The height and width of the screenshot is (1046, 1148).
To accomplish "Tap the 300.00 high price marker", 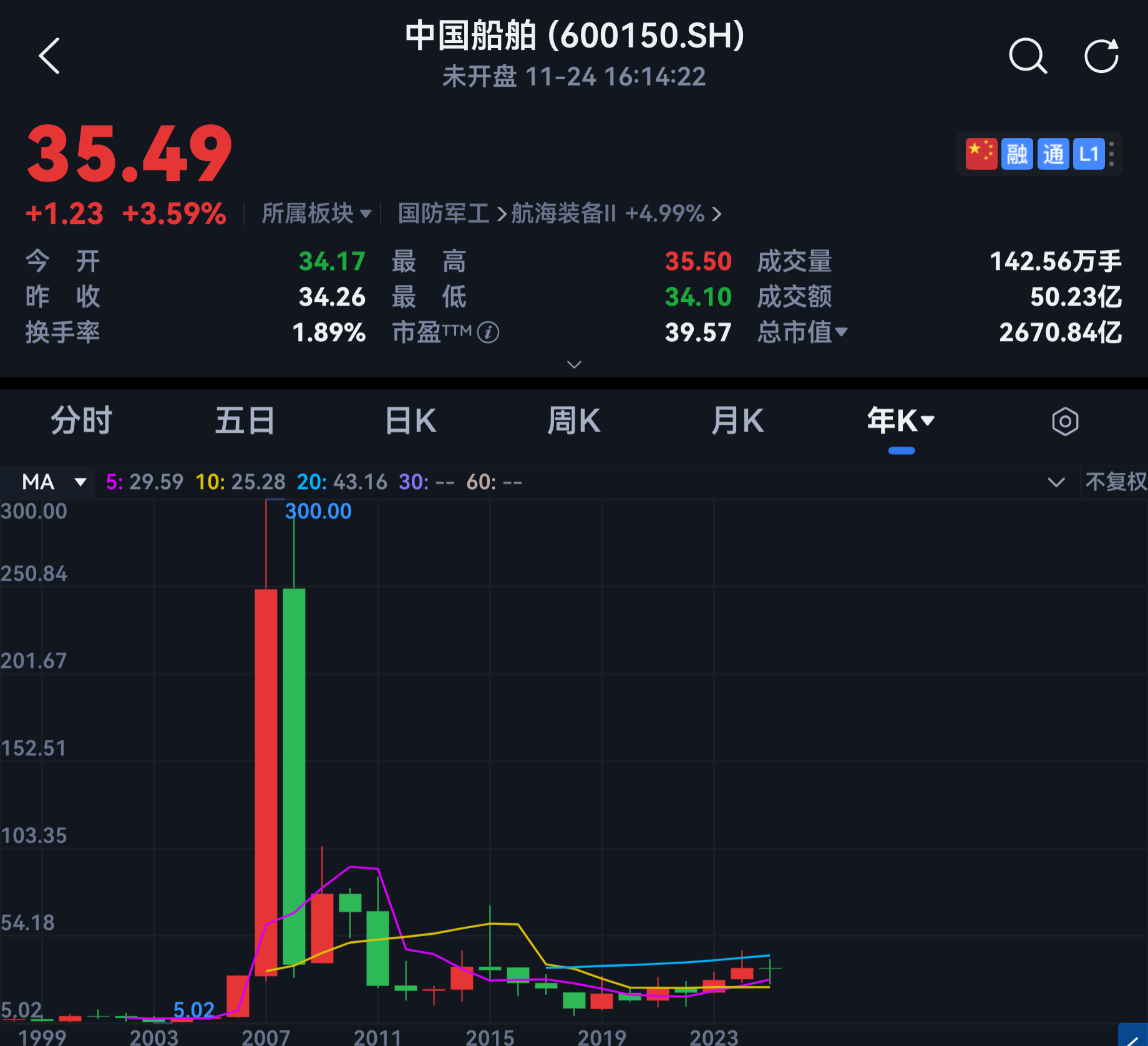I will point(318,511).
